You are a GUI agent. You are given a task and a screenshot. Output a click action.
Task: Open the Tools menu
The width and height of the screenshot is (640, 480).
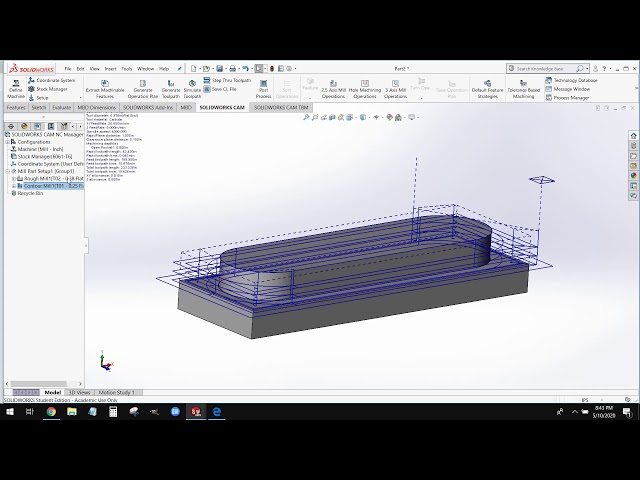click(127, 69)
